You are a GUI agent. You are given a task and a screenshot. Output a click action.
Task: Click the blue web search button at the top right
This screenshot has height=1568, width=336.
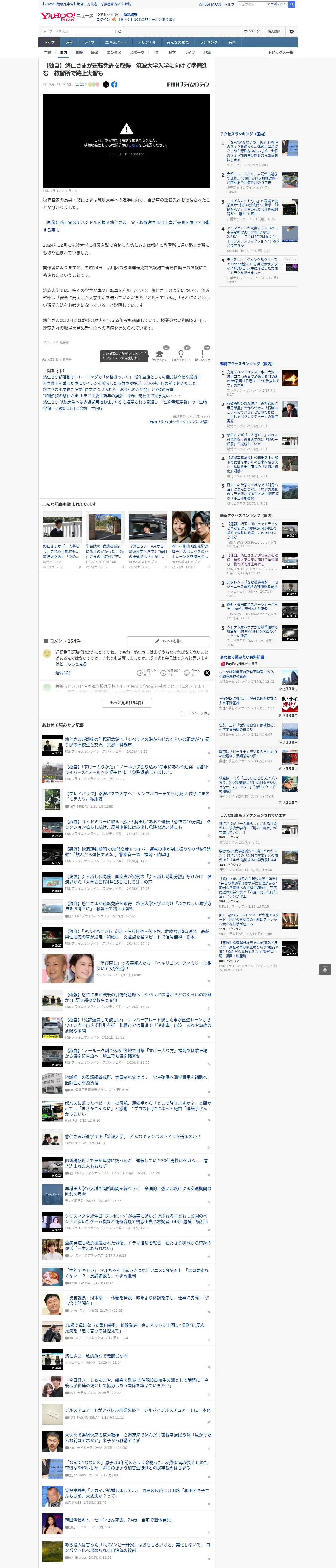coord(292,4)
